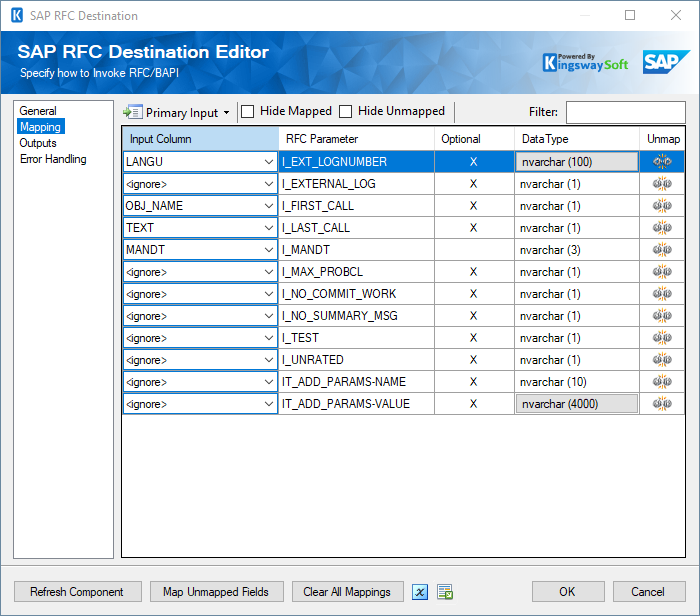Select the Mapping page
Image resolution: width=700 pixels, height=616 pixels.
coord(40,127)
